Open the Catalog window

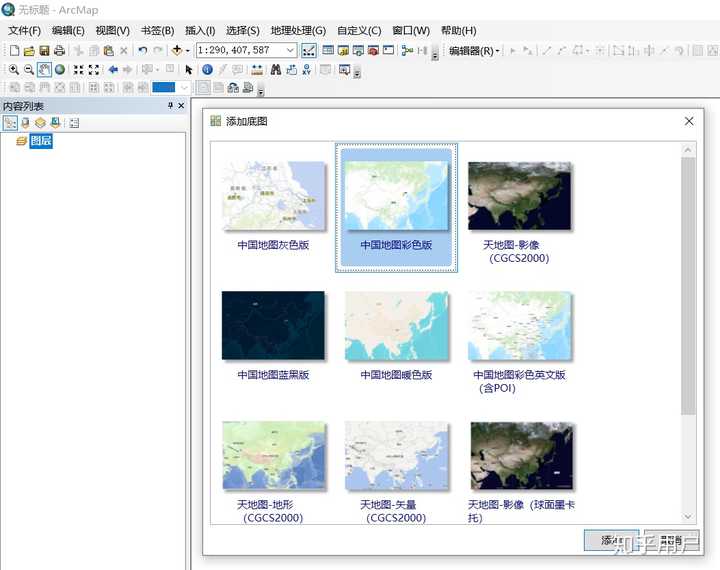point(343,51)
